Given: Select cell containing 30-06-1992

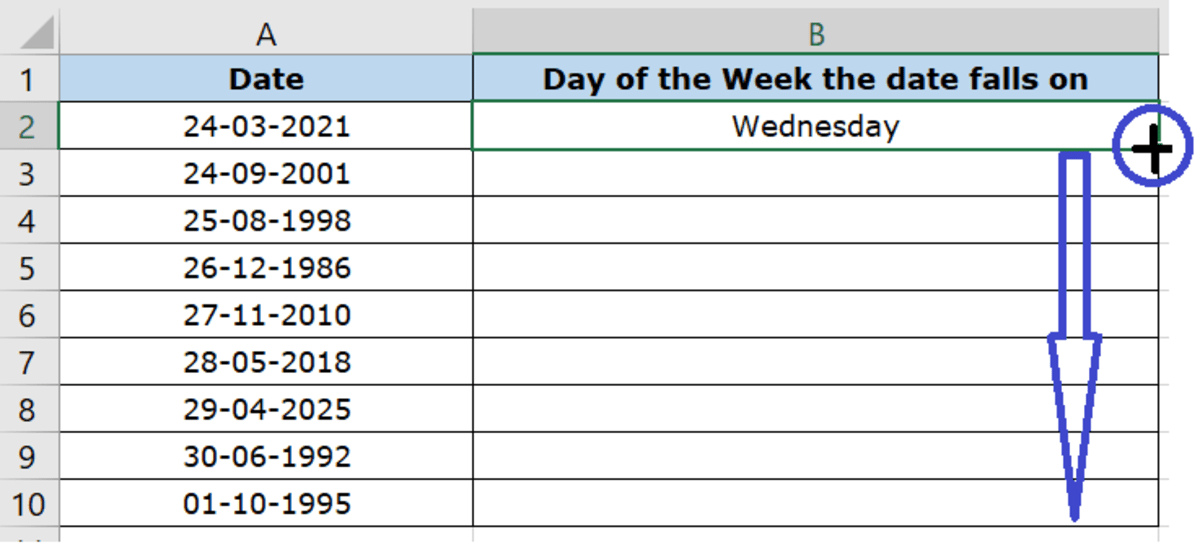Looking at the screenshot, I should tap(266, 456).
